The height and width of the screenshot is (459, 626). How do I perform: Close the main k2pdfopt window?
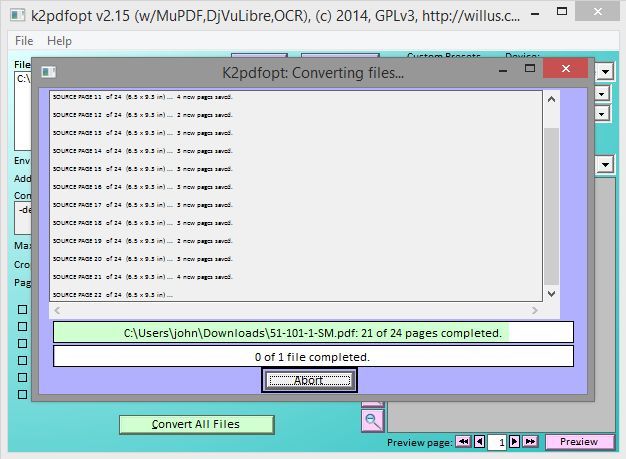598,12
